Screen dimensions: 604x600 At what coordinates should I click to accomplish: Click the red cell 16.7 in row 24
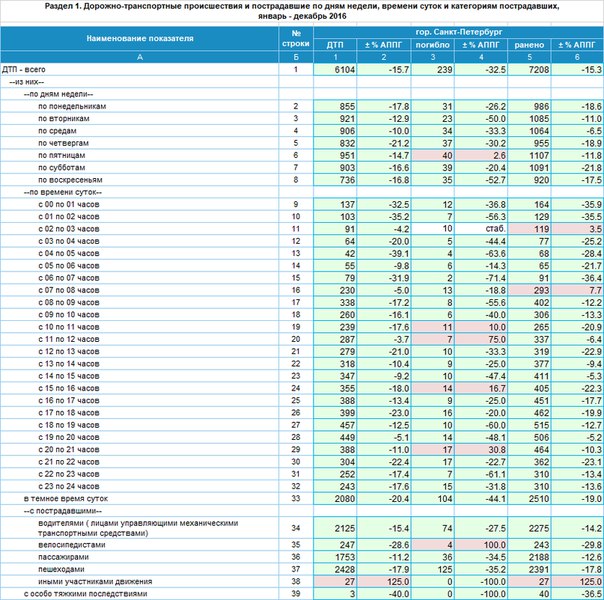481,389
